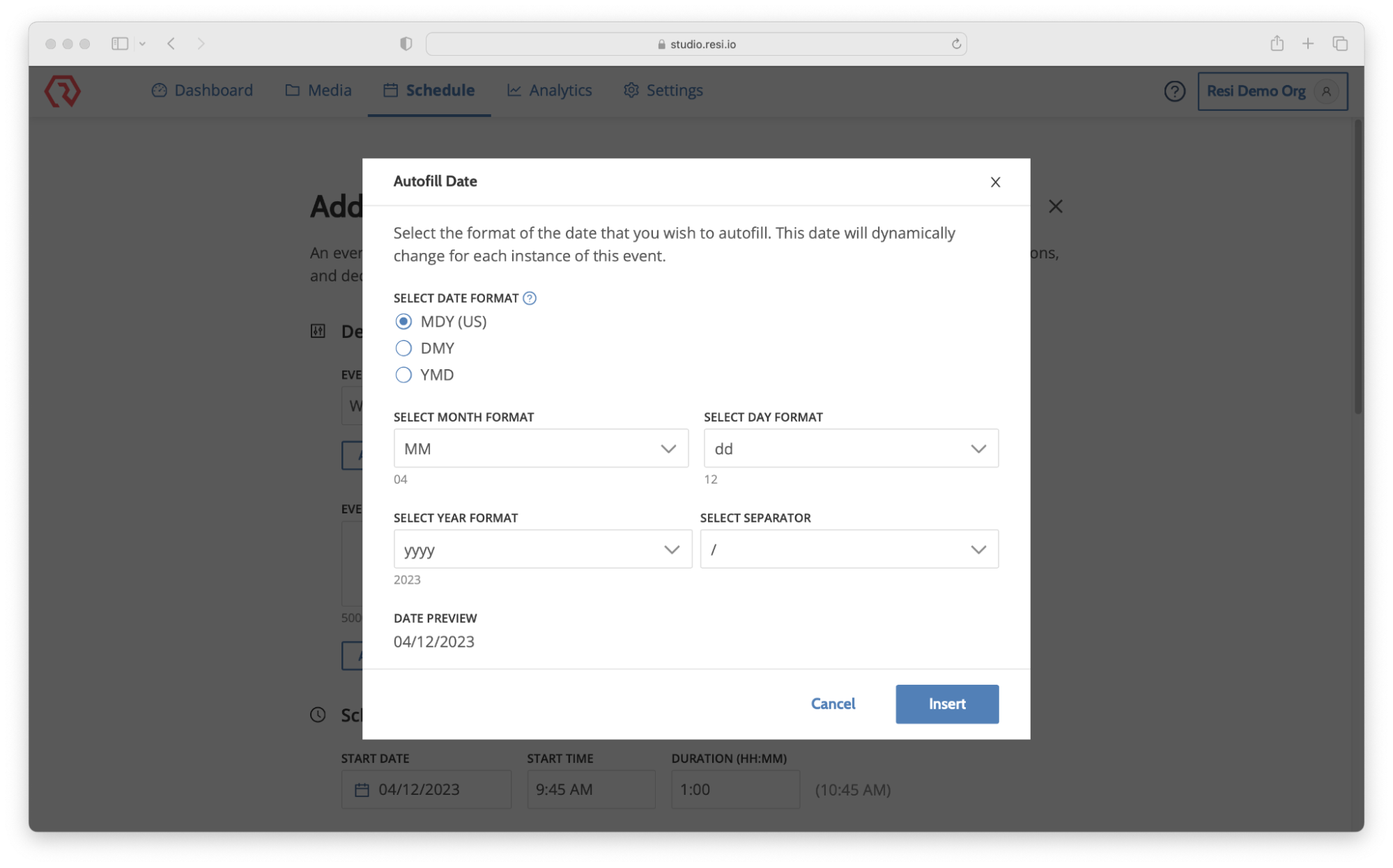Click the Insert button
The height and width of the screenshot is (868, 1393).
point(946,704)
